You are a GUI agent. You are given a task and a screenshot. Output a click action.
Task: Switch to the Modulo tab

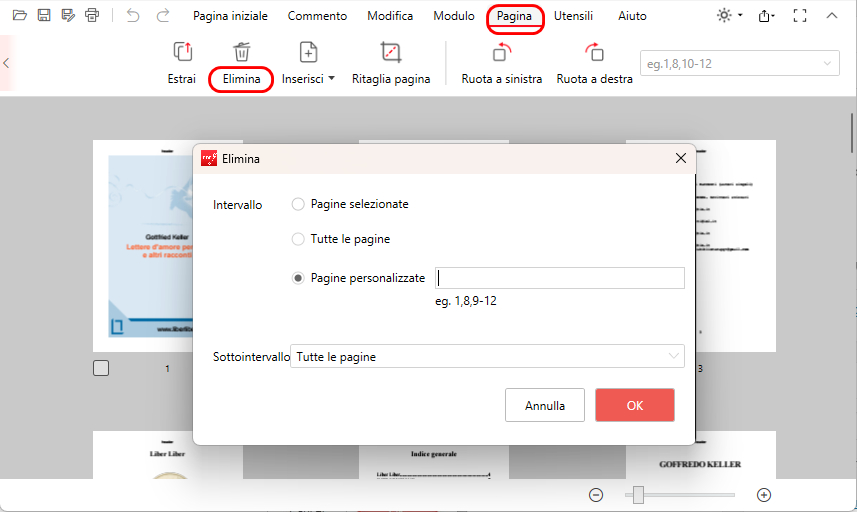pyautogui.click(x=454, y=16)
